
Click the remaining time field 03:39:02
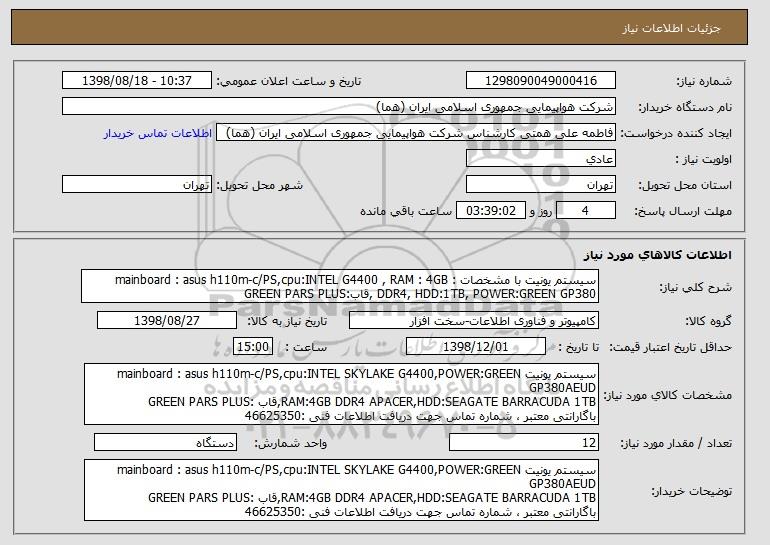(x=491, y=211)
